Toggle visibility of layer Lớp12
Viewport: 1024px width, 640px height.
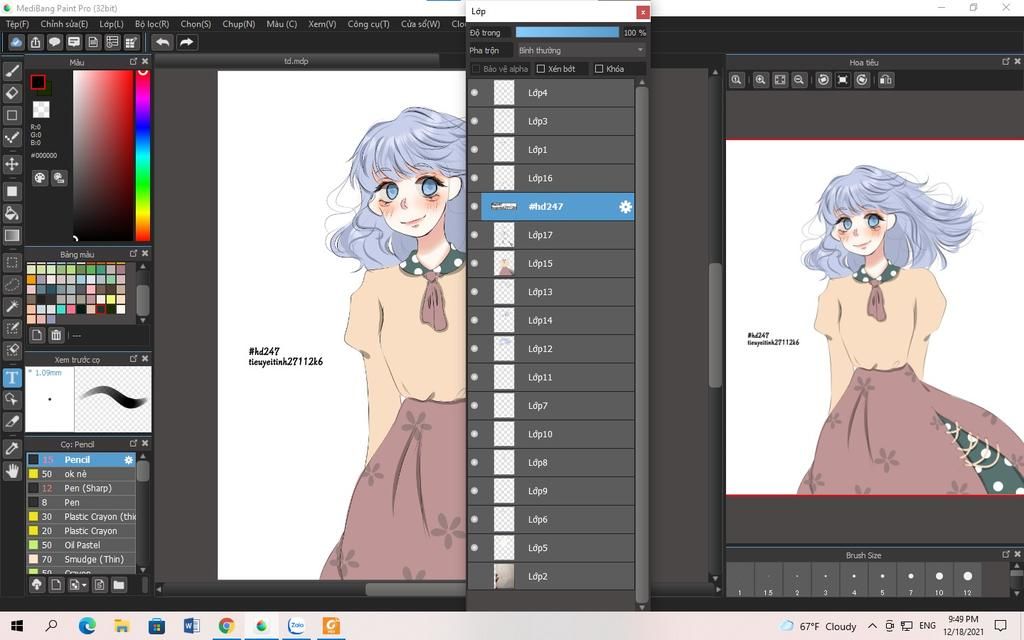[x=475, y=349]
